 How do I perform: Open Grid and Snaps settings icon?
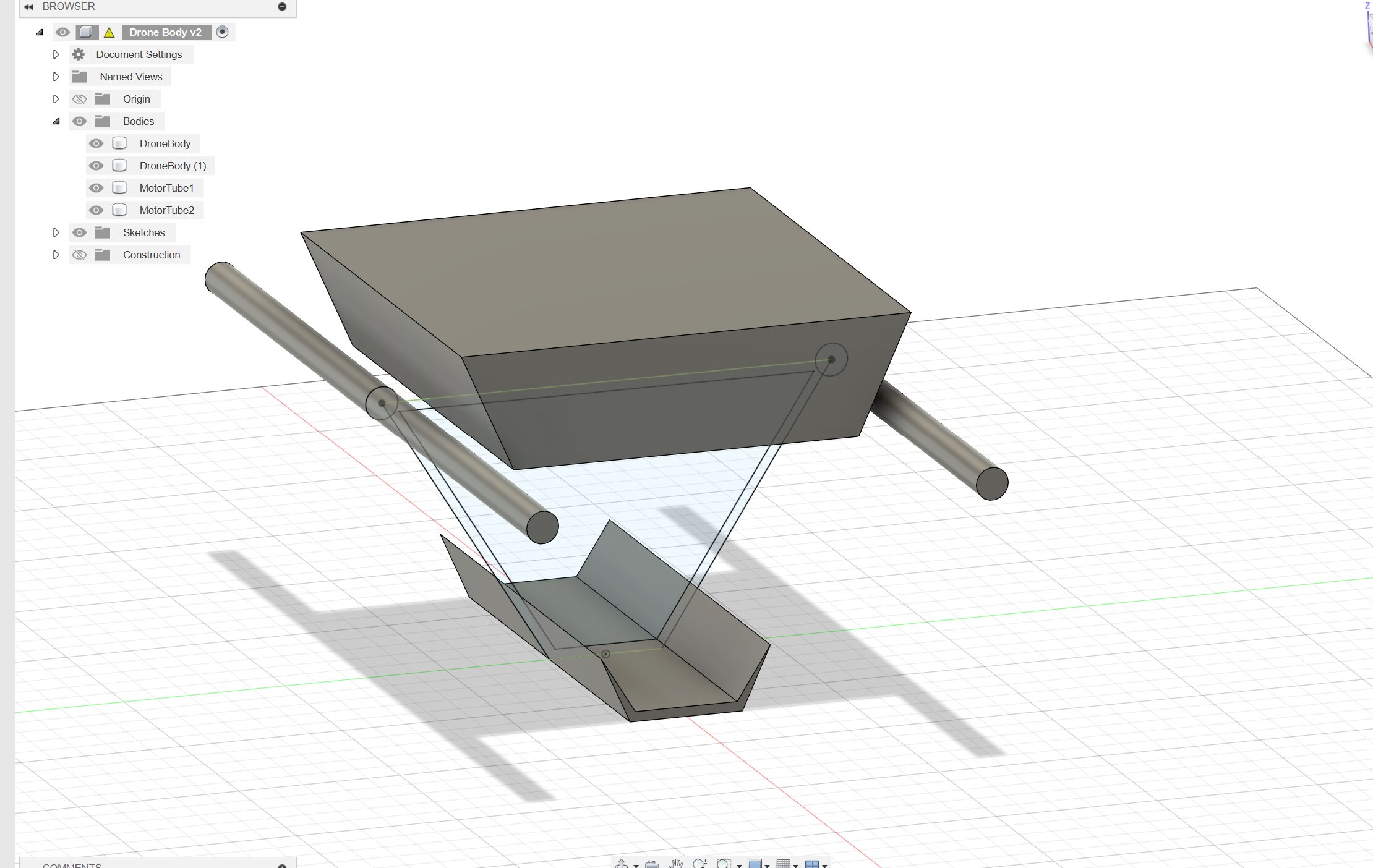(783, 864)
